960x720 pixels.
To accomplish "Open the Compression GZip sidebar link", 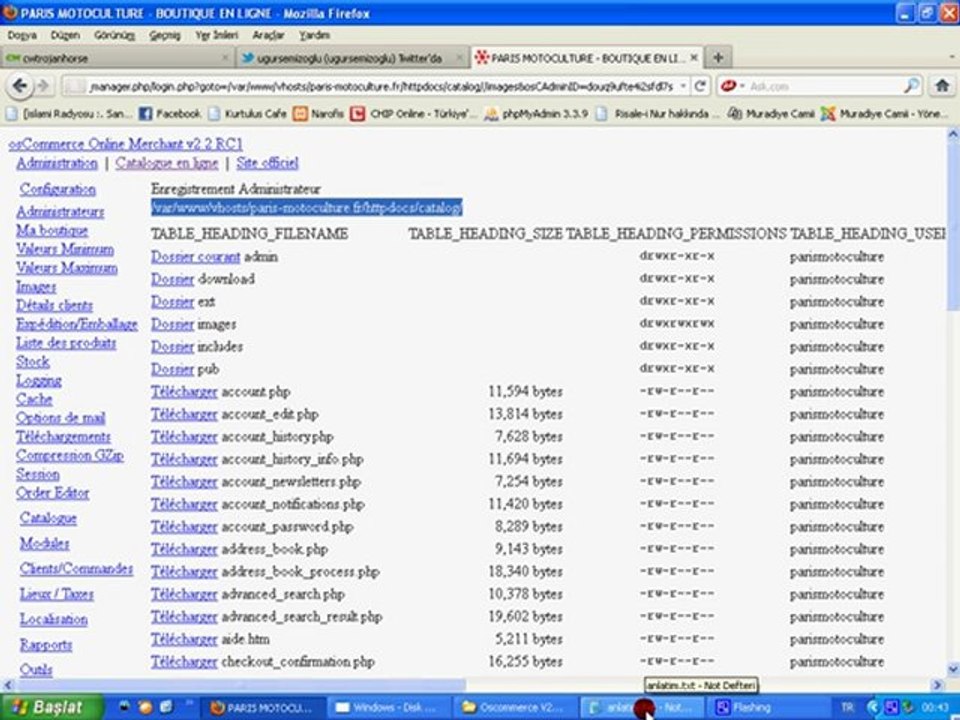I will (70, 456).
